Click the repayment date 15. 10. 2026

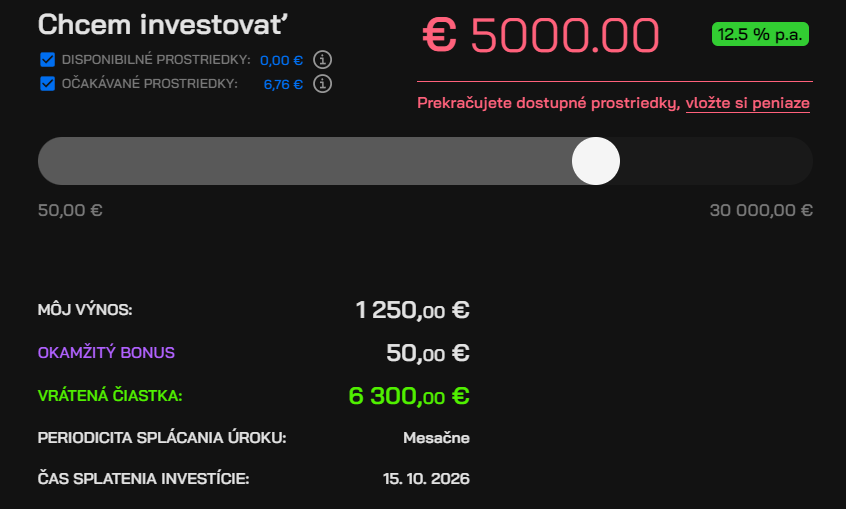click(x=426, y=479)
